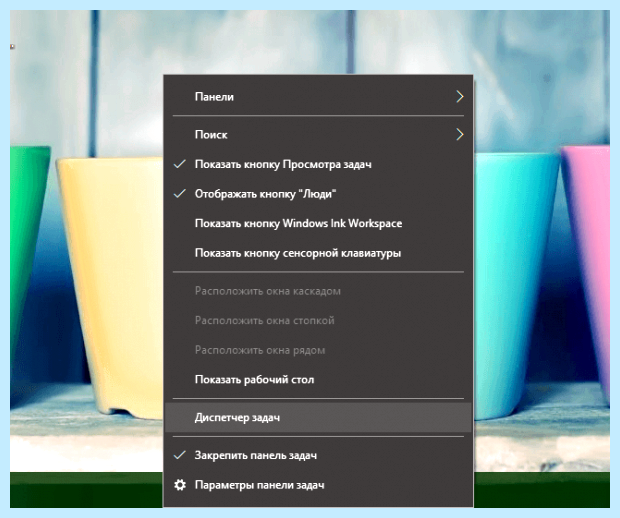620x518 pixels.
Task: Choose Расположить окна каскадом
Action: [318, 291]
